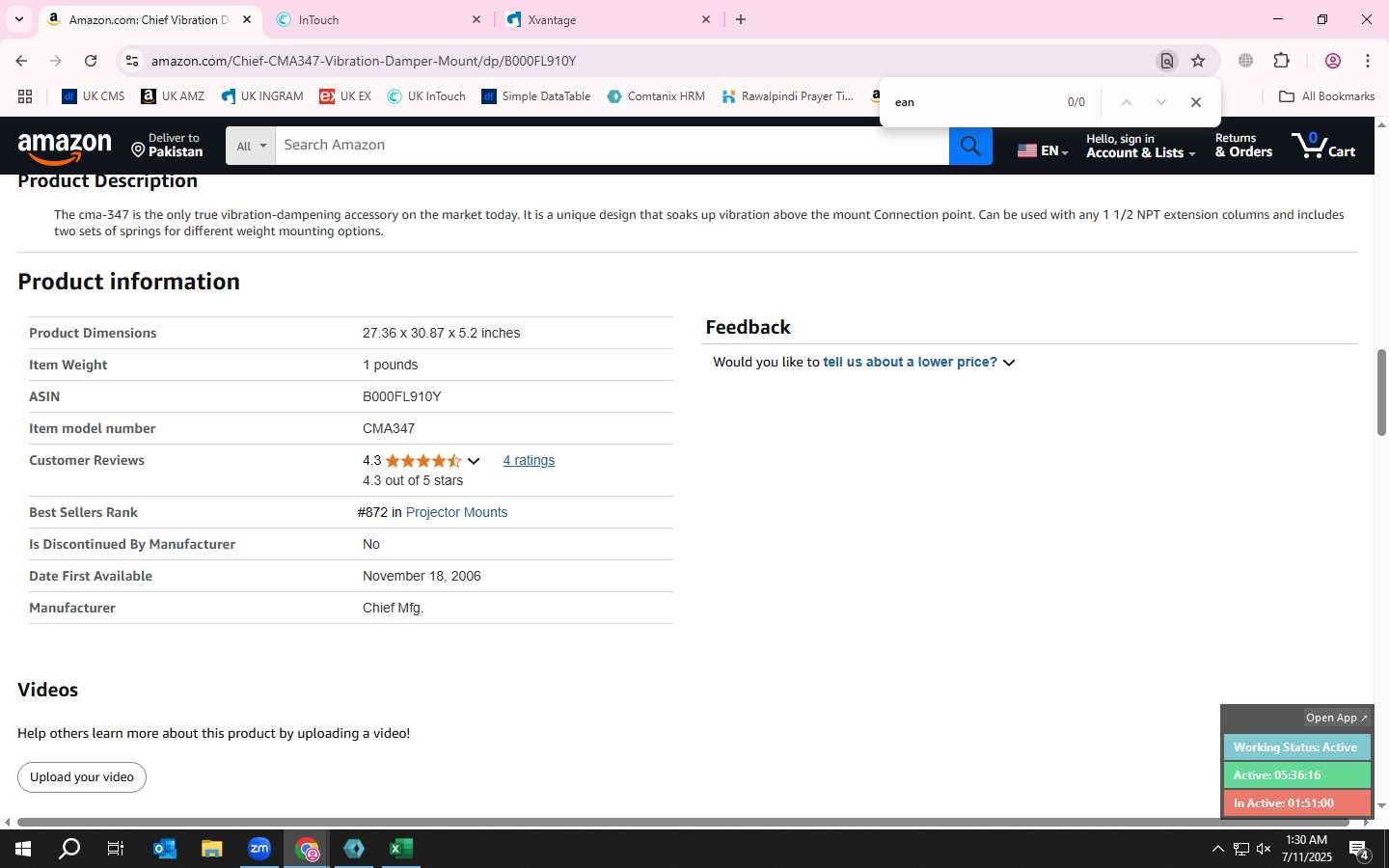Screen dimensions: 1389x868
Task: Click the browser Forward arrow
Action: coord(56,61)
